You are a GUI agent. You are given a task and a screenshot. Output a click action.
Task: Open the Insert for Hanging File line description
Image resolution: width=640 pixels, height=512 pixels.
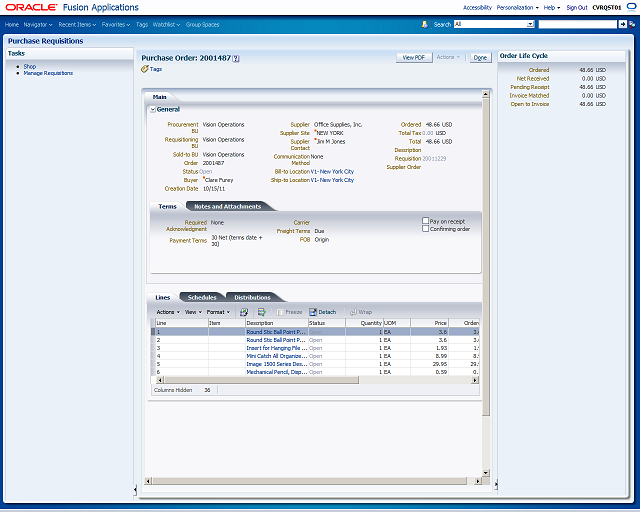coord(276,348)
